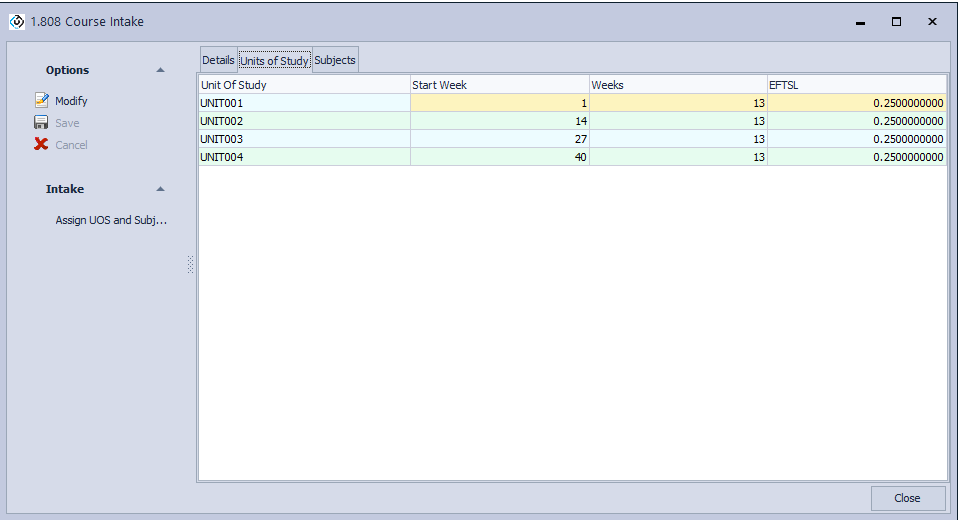
Task: Maximize the Course Intake window
Action: click(x=896, y=22)
